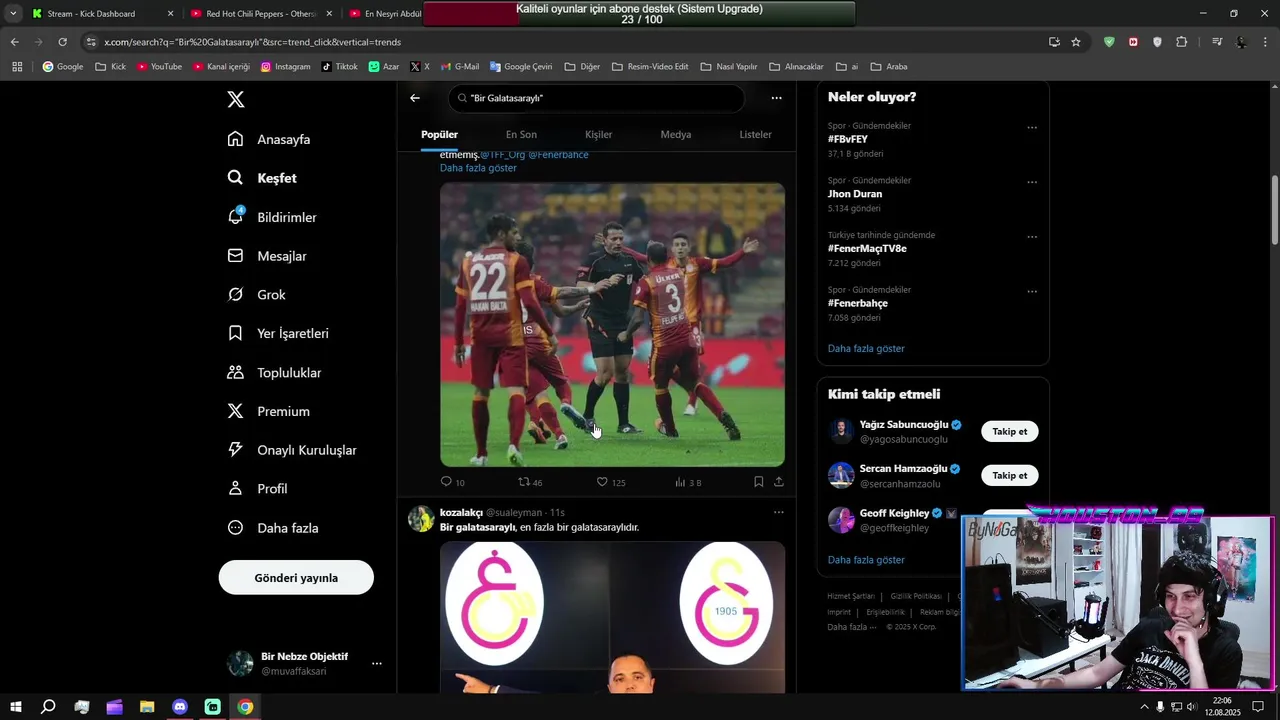Open Profil page
Screen dimensions: 1280x720
coord(257,489)
